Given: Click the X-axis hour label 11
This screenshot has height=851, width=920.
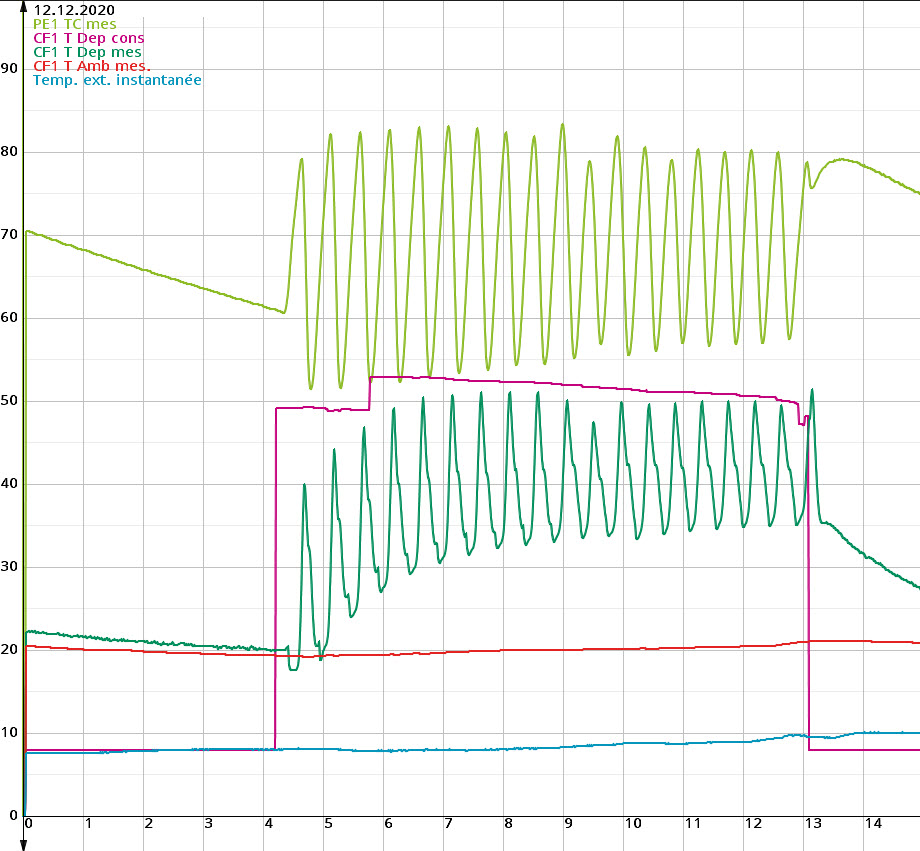Looking at the screenshot, I should pyautogui.click(x=693, y=823).
